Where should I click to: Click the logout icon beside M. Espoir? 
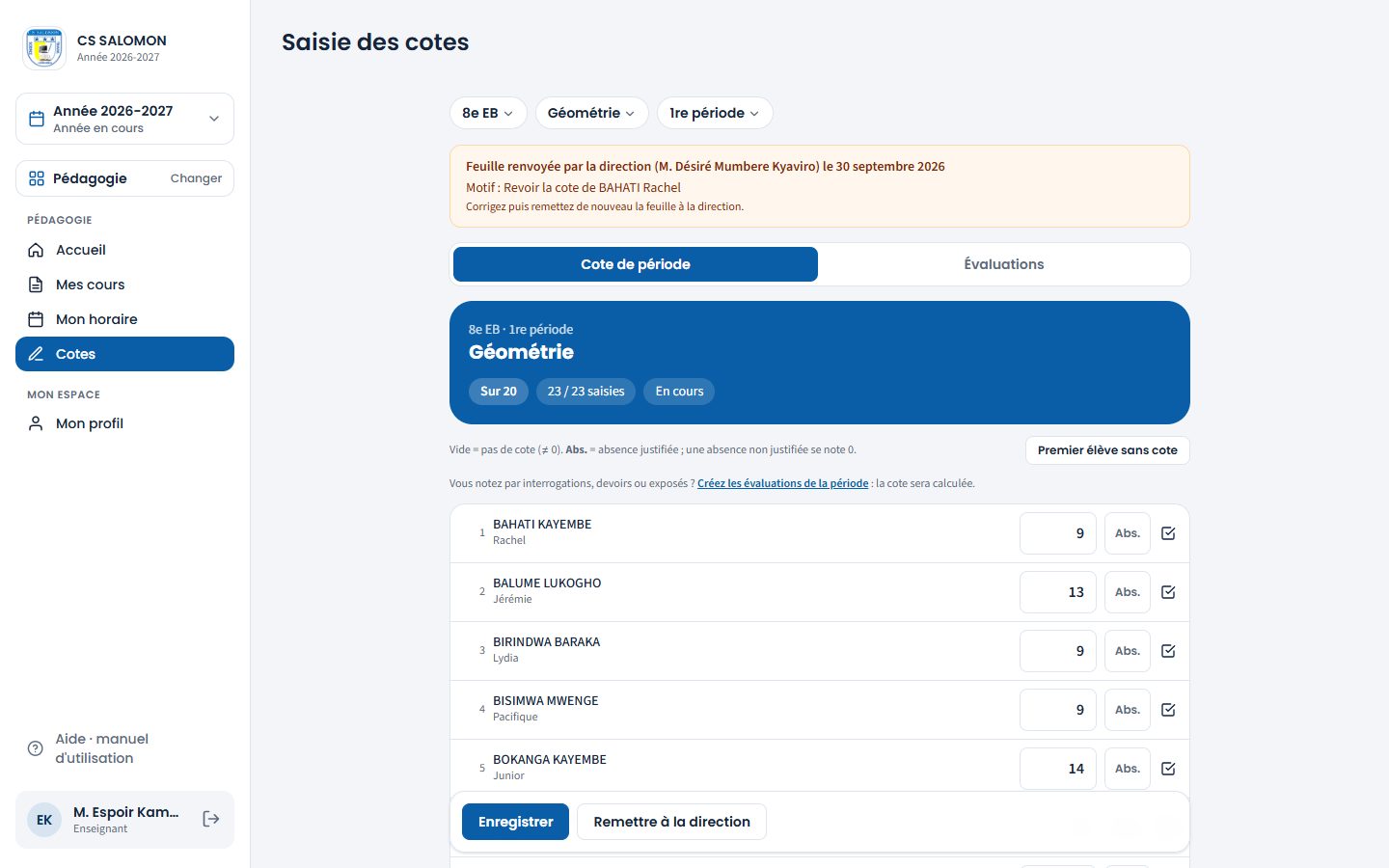tap(211, 819)
